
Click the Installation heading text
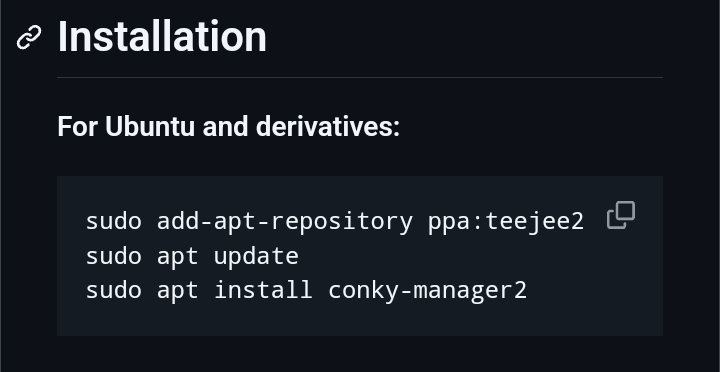click(162, 37)
